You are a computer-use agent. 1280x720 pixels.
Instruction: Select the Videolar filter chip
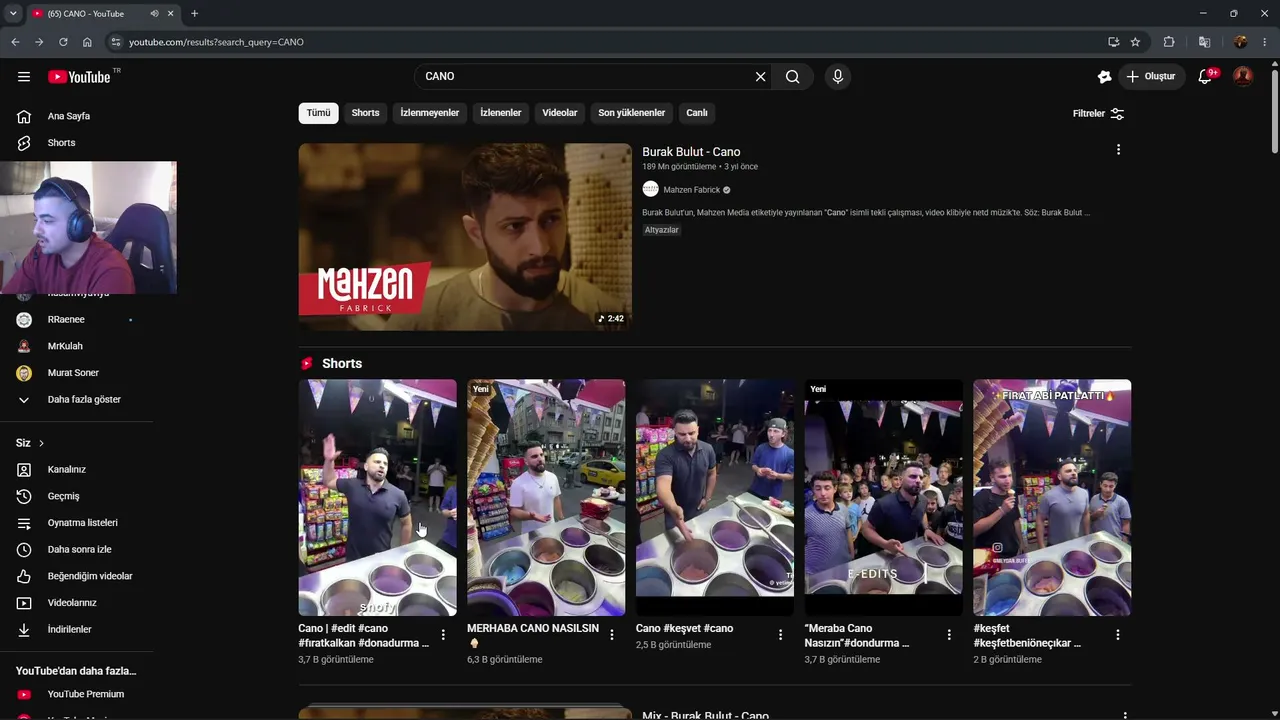coord(560,113)
